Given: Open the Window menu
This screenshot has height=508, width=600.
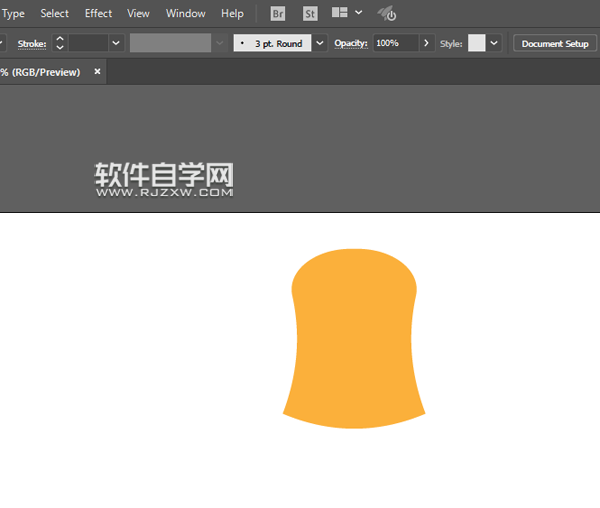Looking at the screenshot, I should click(185, 14).
